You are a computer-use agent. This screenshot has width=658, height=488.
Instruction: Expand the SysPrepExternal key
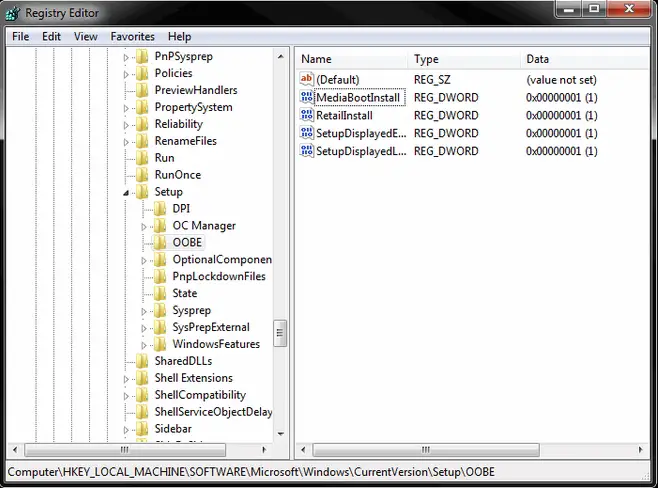(x=144, y=328)
